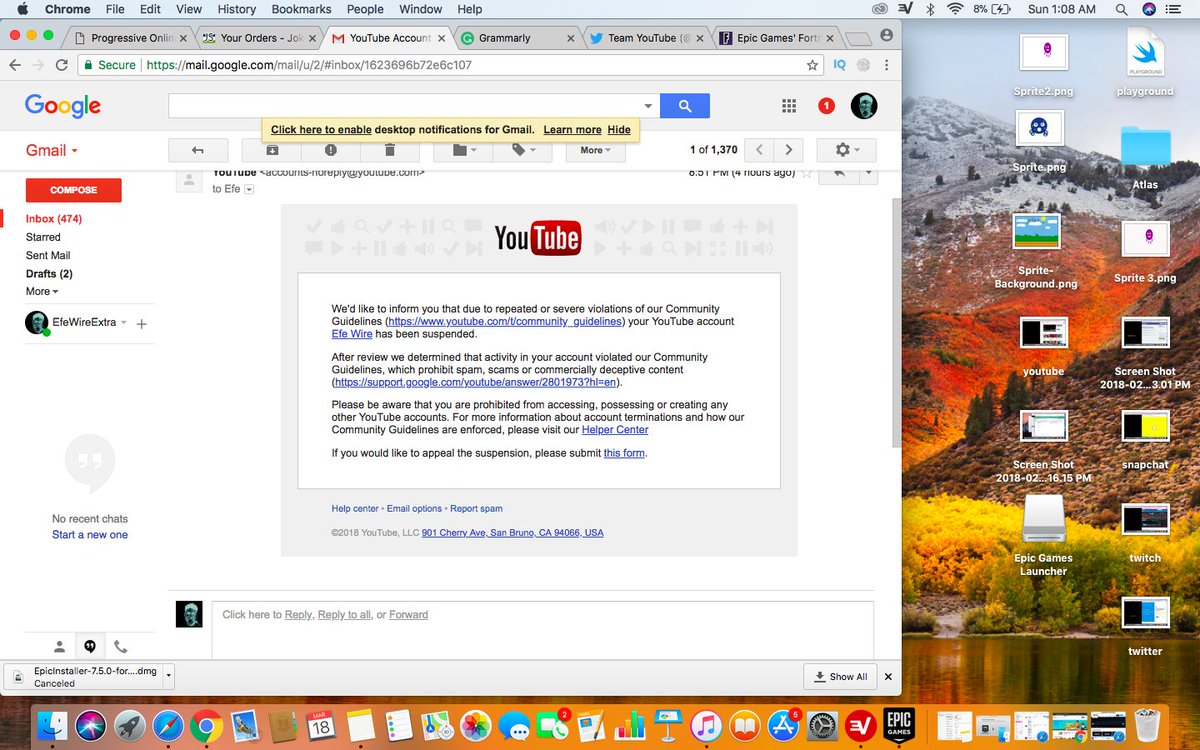Open the History menu in menu bar
1200x750 pixels.
pyautogui.click(x=236, y=9)
